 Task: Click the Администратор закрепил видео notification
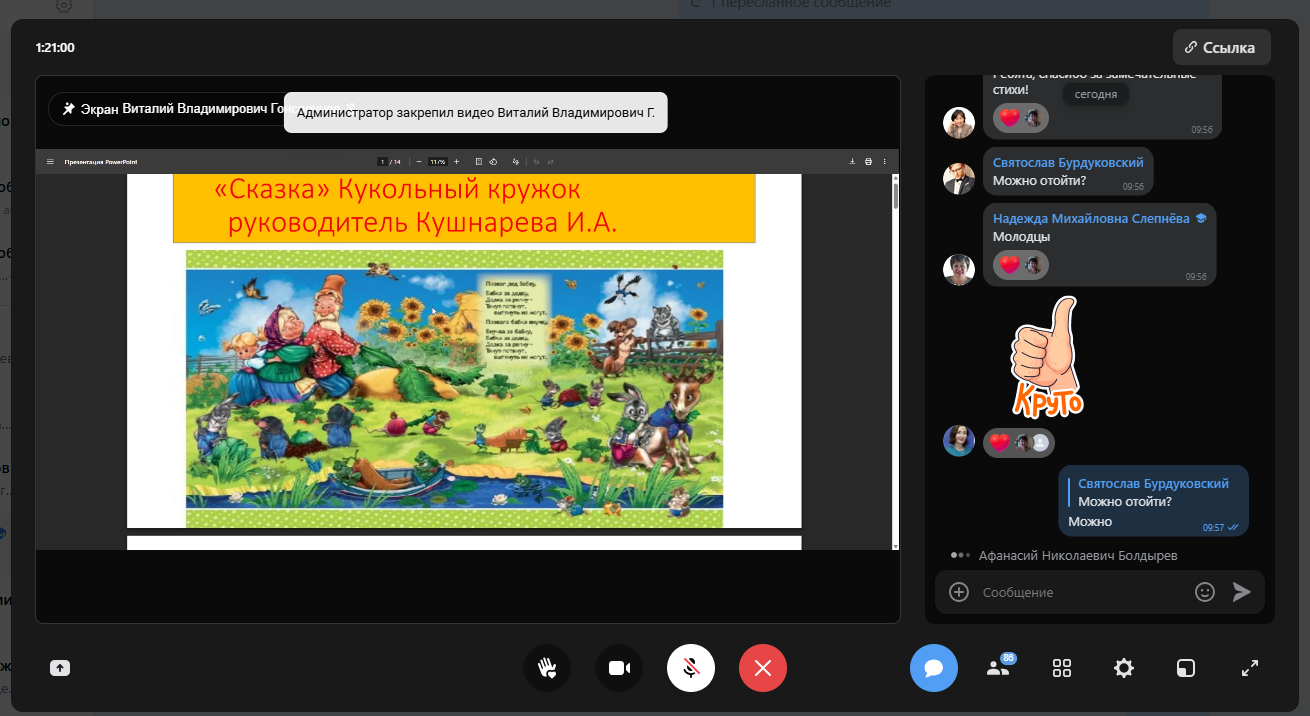pyautogui.click(x=476, y=113)
